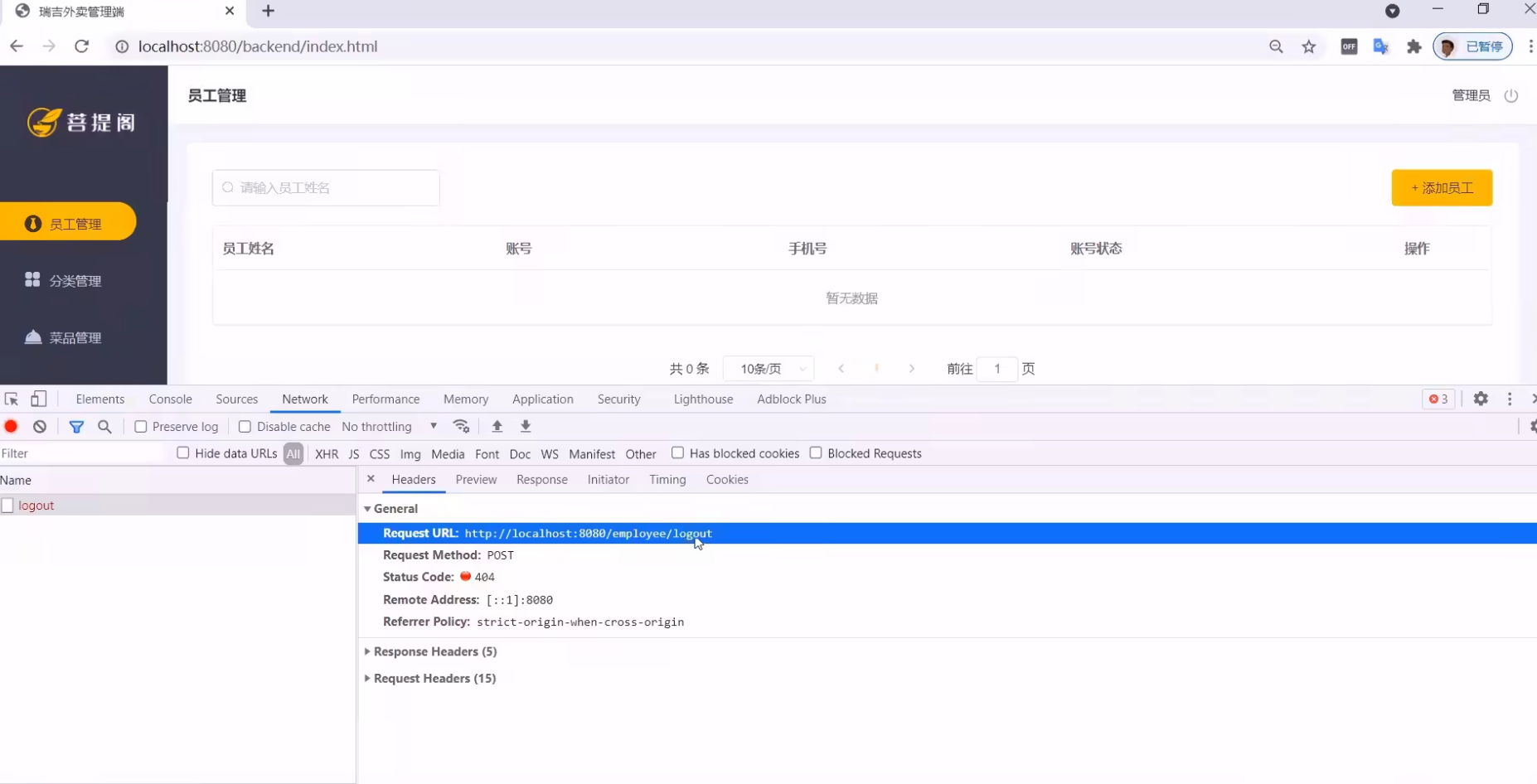Viewport: 1537px width, 784px height.
Task: Switch to the Elements tab
Action: (100, 399)
